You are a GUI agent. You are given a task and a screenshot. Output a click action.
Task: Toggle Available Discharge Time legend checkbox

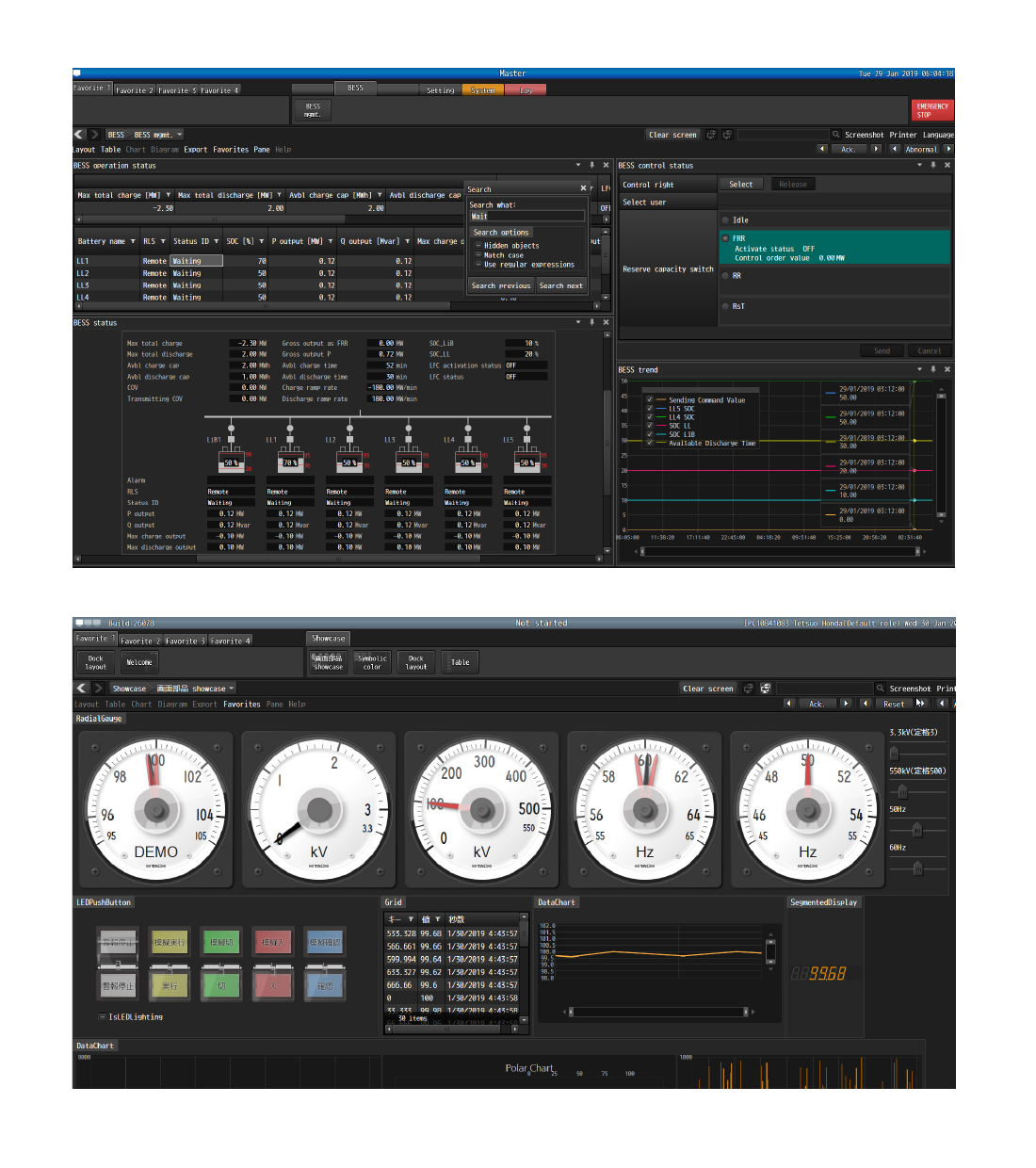point(650,443)
